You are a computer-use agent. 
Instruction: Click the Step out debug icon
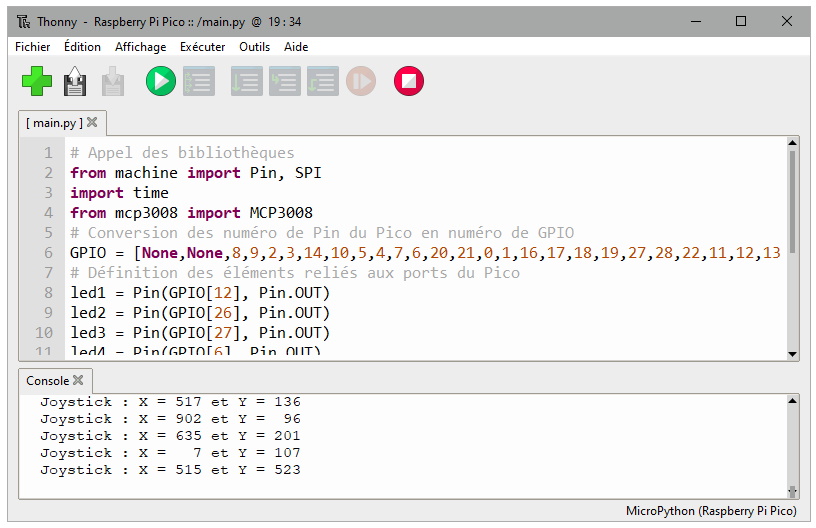pyautogui.click(x=322, y=81)
